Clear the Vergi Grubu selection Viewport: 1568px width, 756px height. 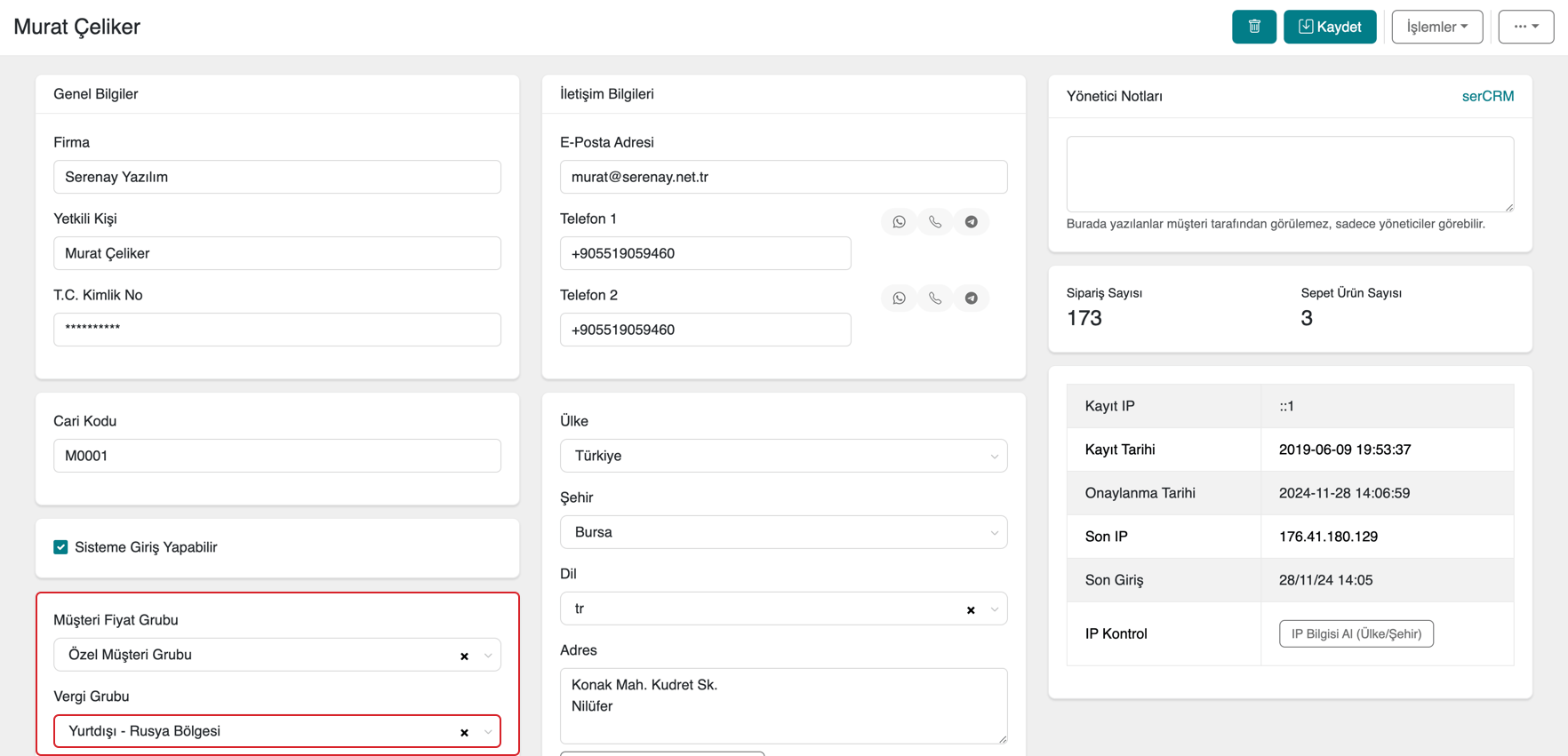(464, 733)
